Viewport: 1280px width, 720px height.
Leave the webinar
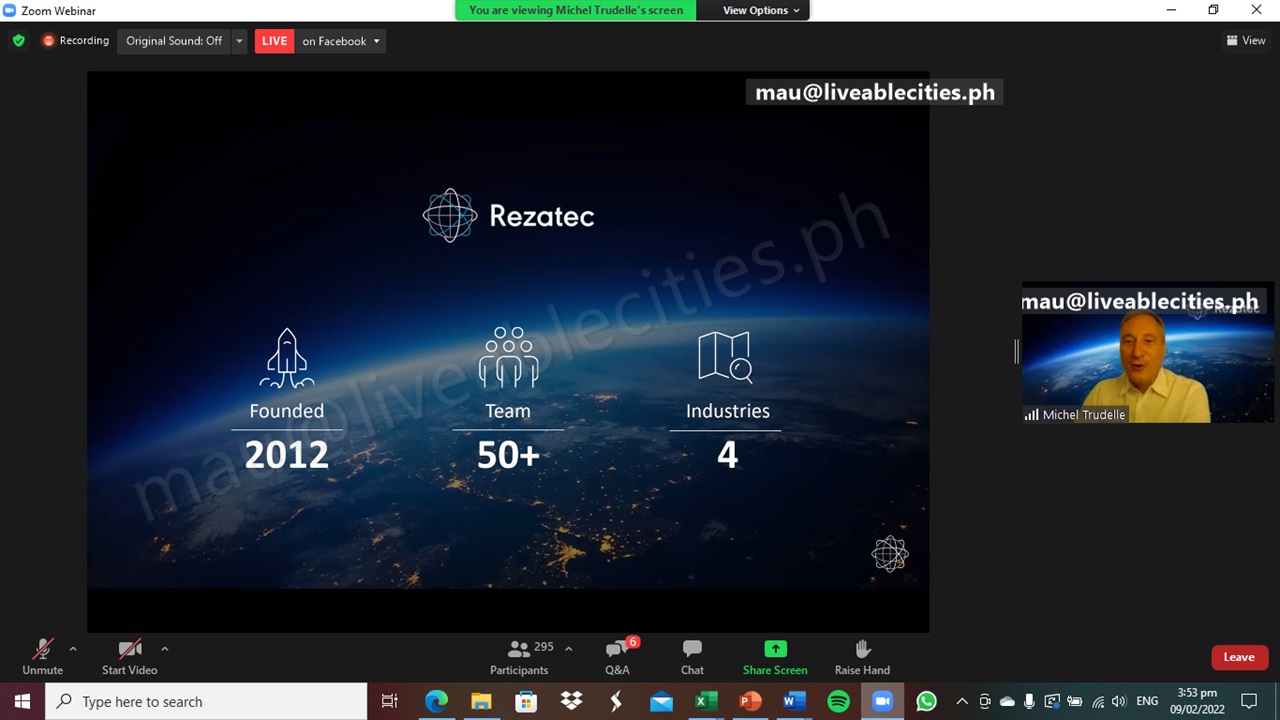point(1238,657)
